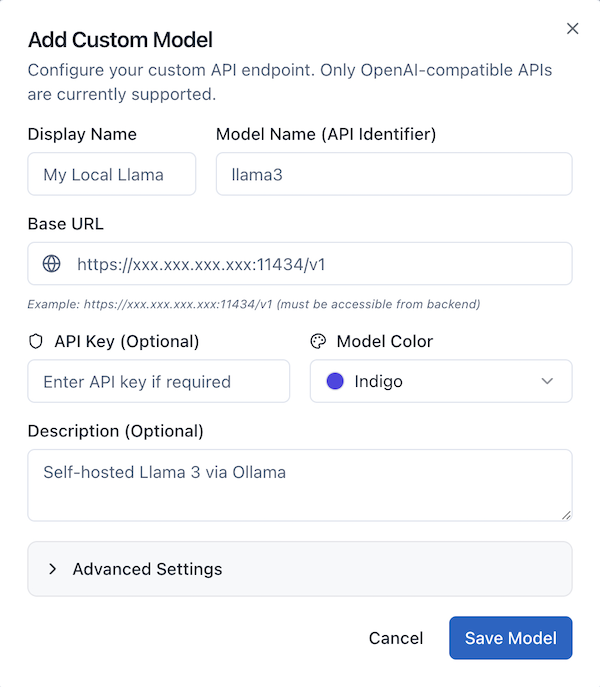Click the globe icon in Base URL

pyautogui.click(x=52, y=264)
